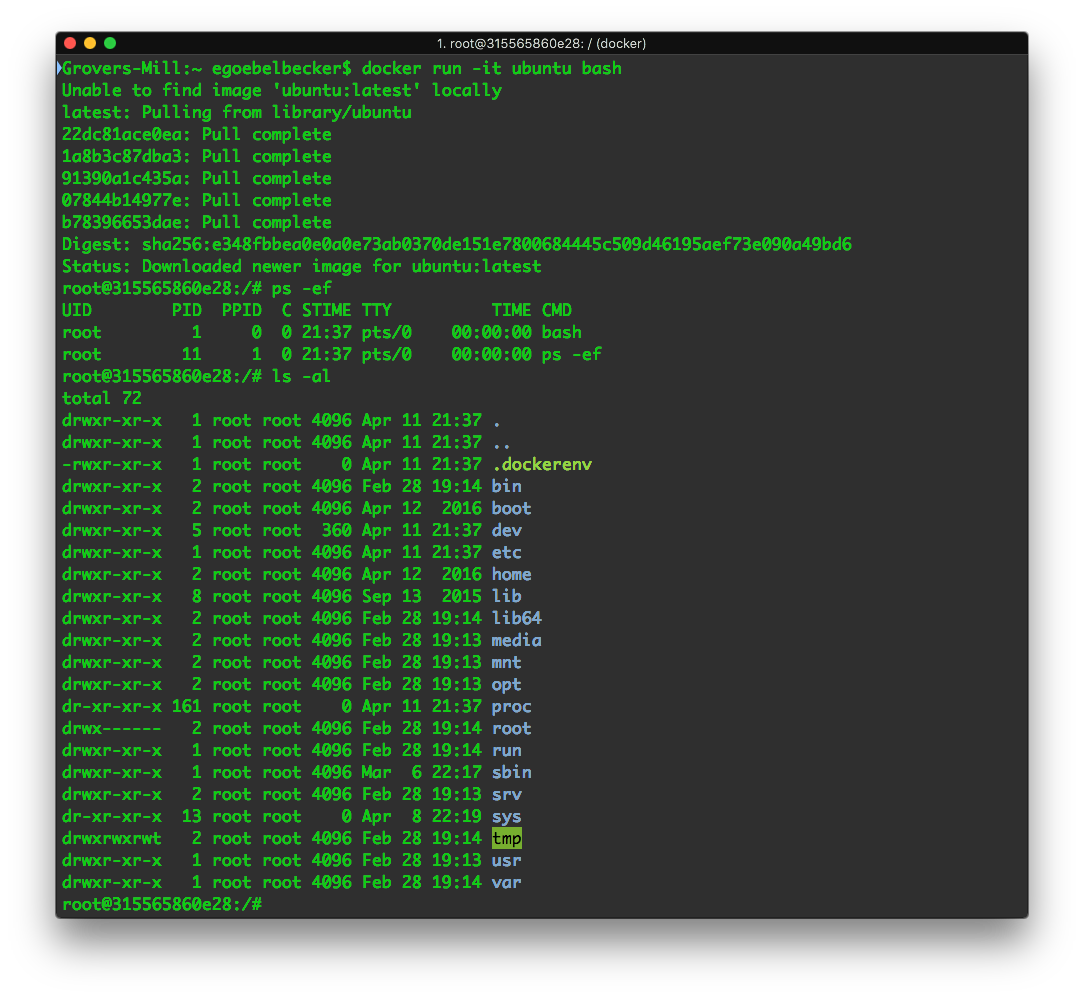Click the 'sbin' directory name
1084x998 pixels.
pos(512,773)
